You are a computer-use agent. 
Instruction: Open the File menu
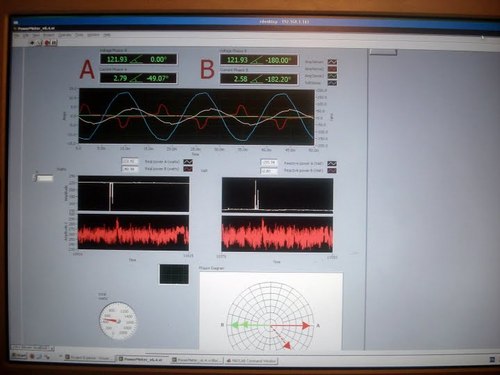click(16, 35)
